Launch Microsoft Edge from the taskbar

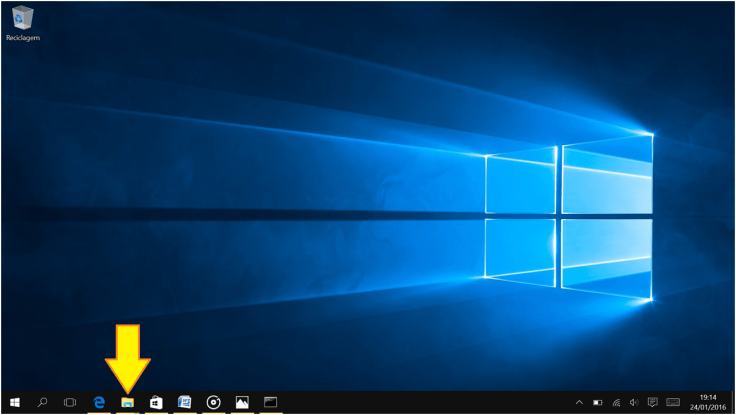point(99,402)
